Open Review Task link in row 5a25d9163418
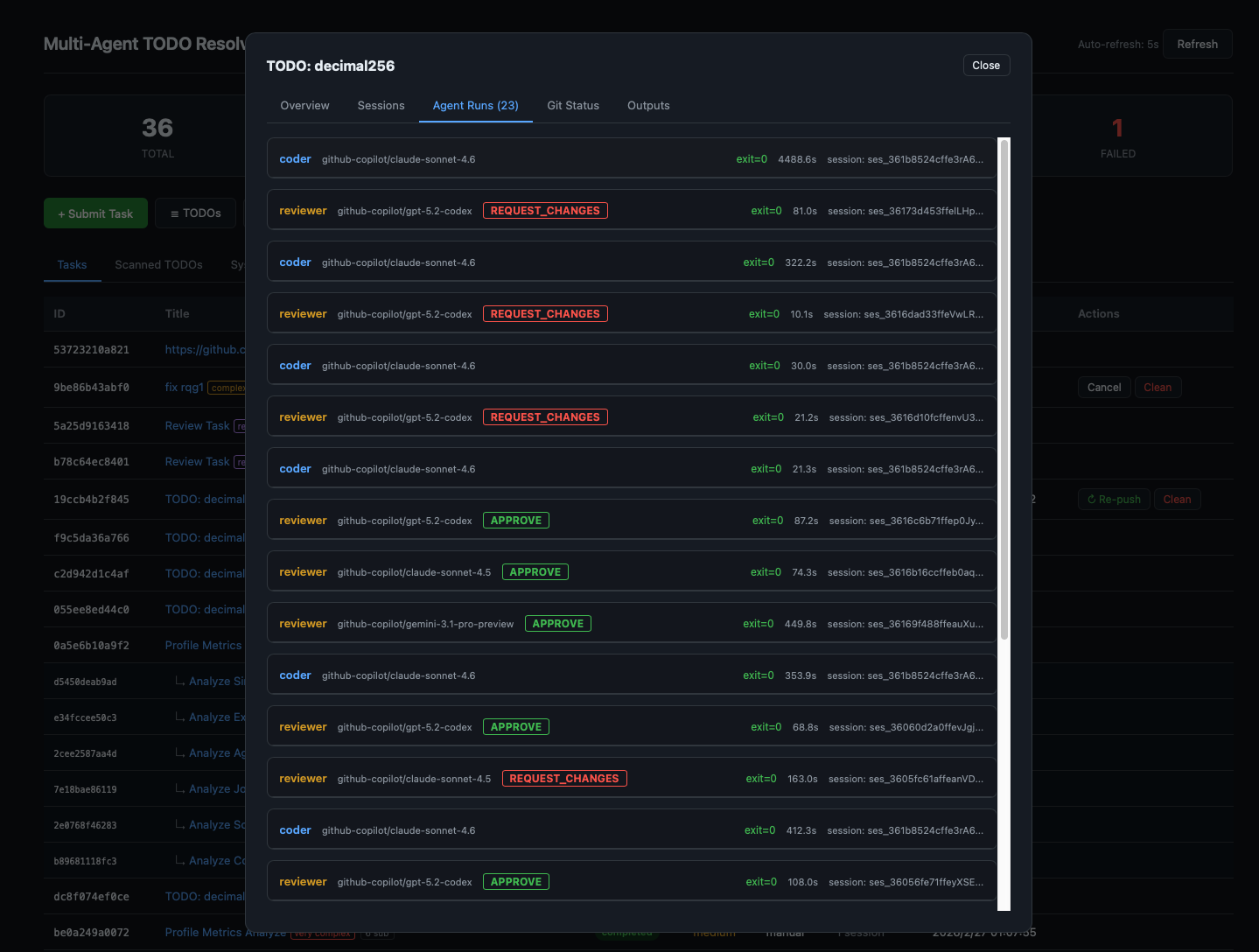The width and height of the screenshot is (1259, 952). tap(197, 425)
